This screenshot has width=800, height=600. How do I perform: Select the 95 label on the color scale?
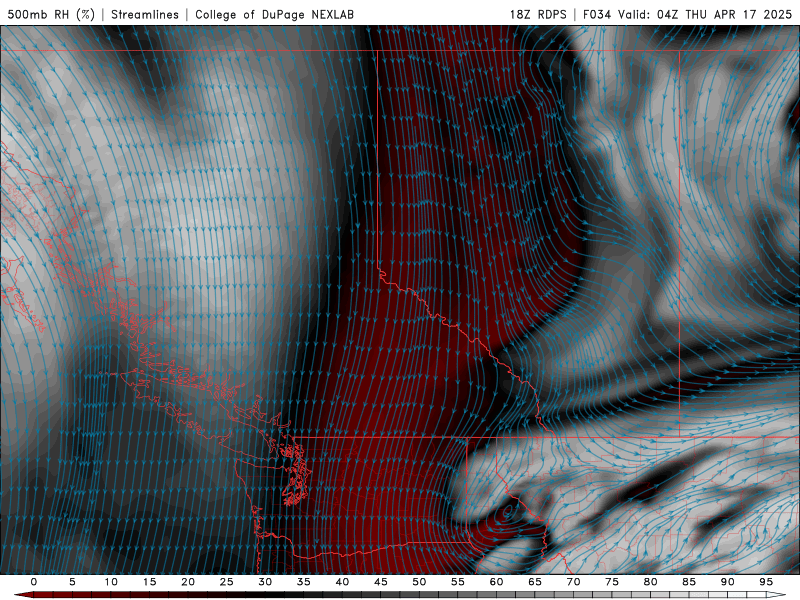[766, 582]
